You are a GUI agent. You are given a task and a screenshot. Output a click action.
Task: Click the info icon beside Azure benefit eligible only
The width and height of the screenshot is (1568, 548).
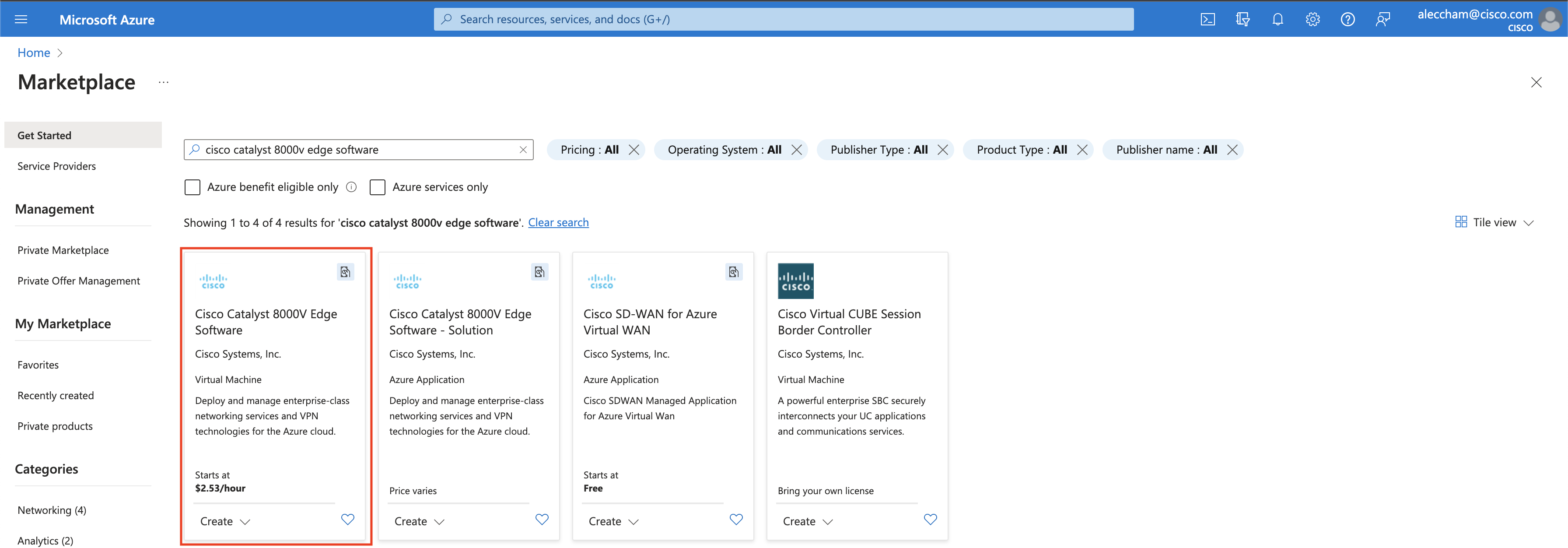(x=351, y=187)
